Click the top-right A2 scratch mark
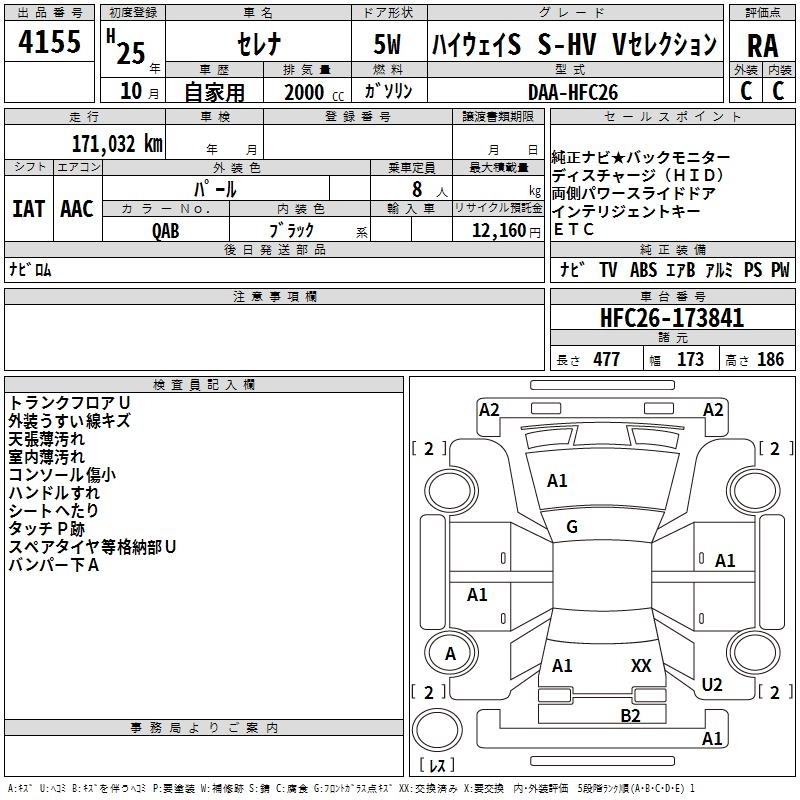The width and height of the screenshot is (800, 800). [x=713, y=409]
